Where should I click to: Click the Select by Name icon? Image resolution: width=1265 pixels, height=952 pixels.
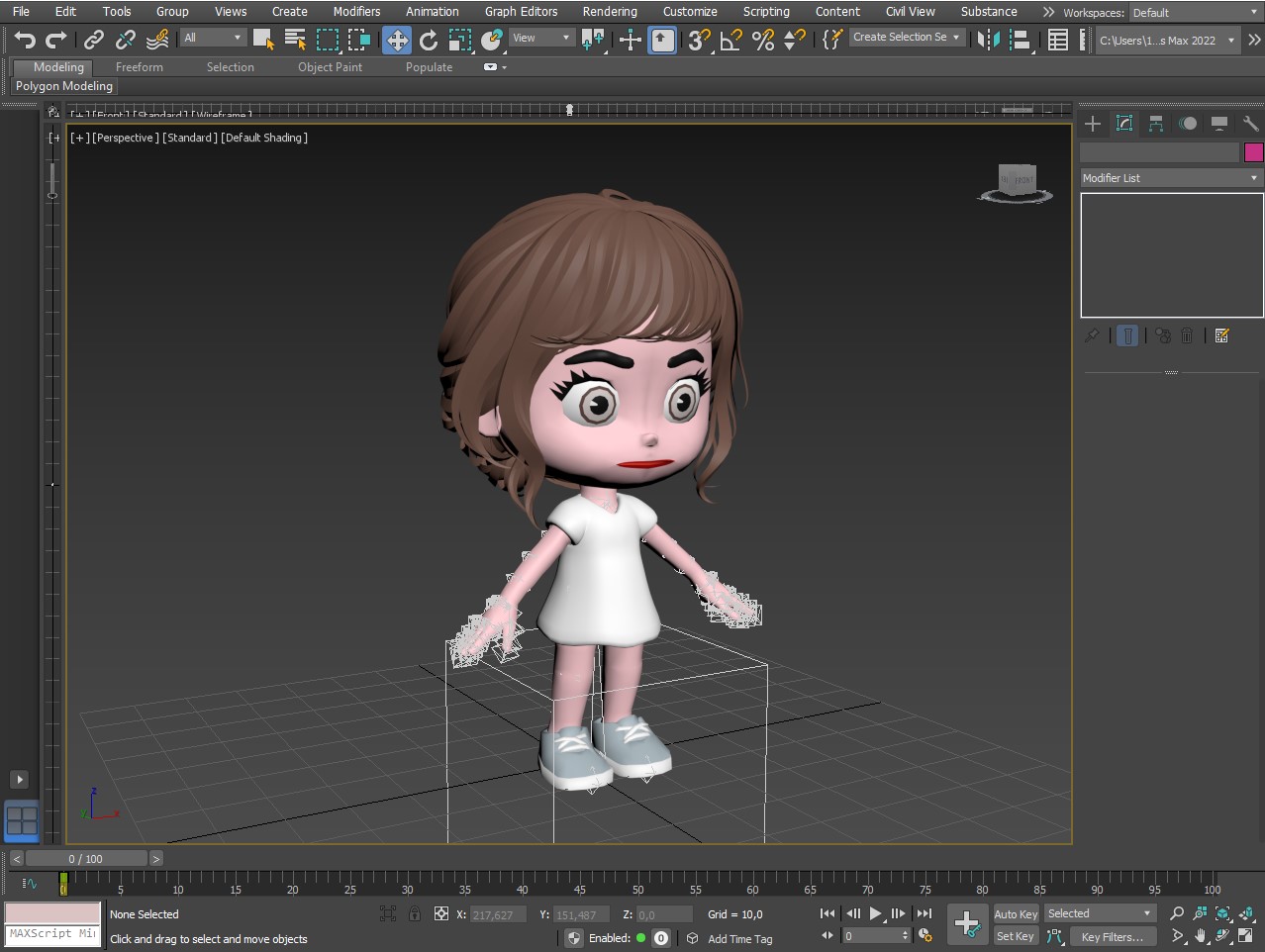[295, 40]
